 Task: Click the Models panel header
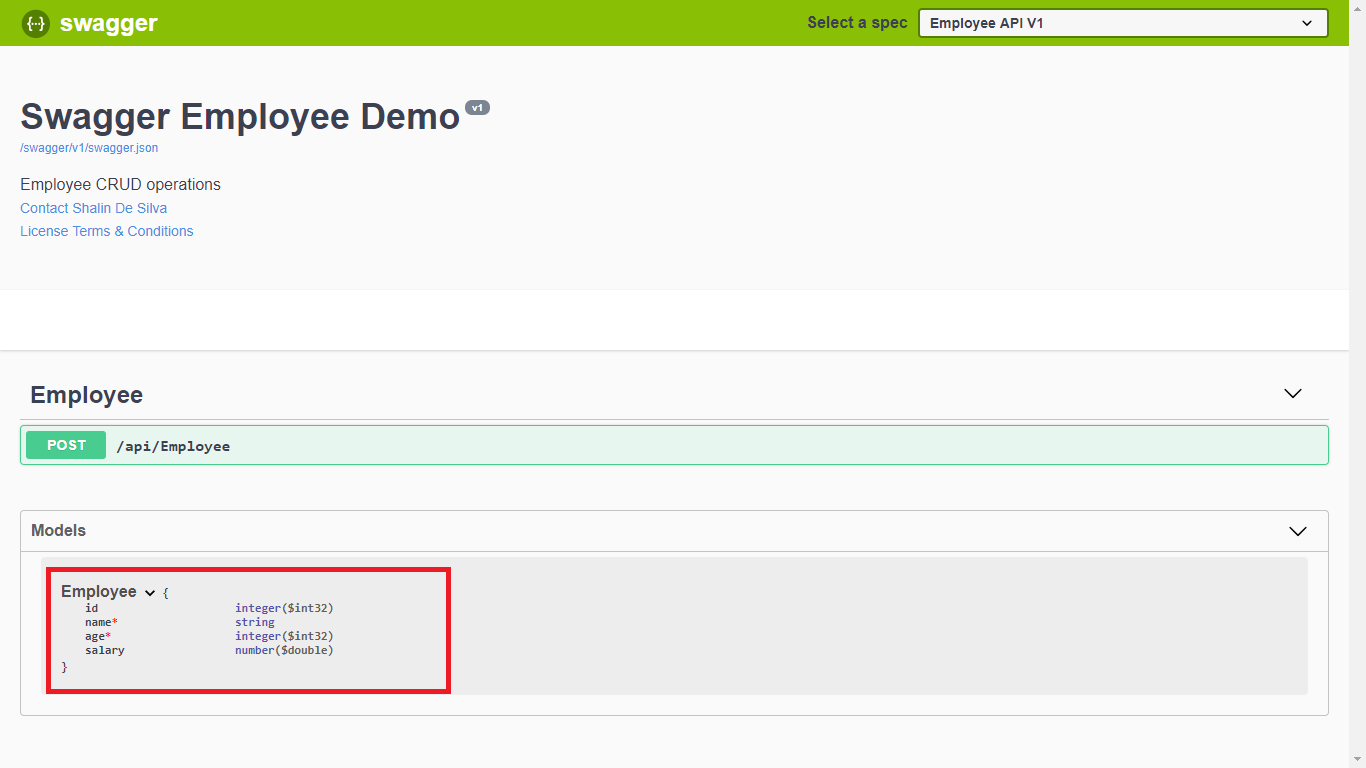coord(58,530)
